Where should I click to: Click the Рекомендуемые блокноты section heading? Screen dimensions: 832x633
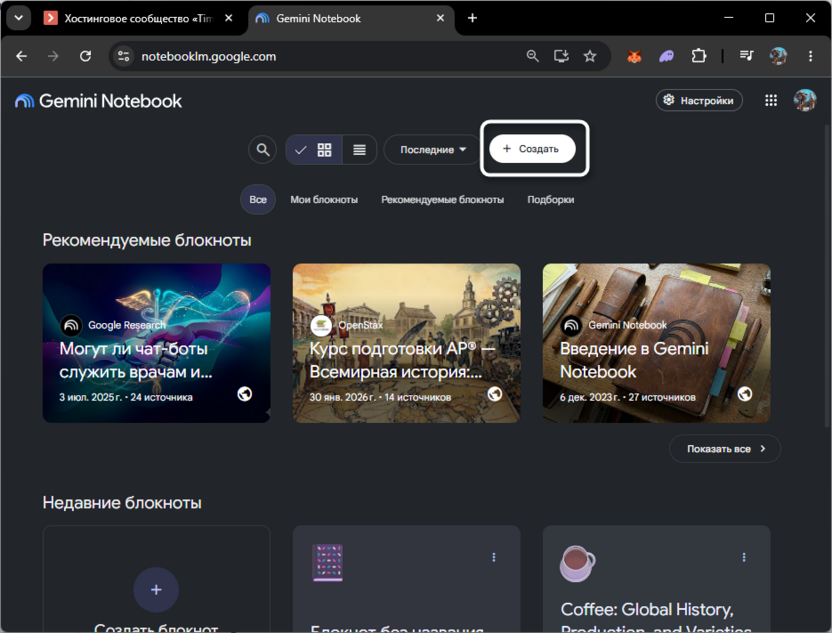[x=147, y=240]
